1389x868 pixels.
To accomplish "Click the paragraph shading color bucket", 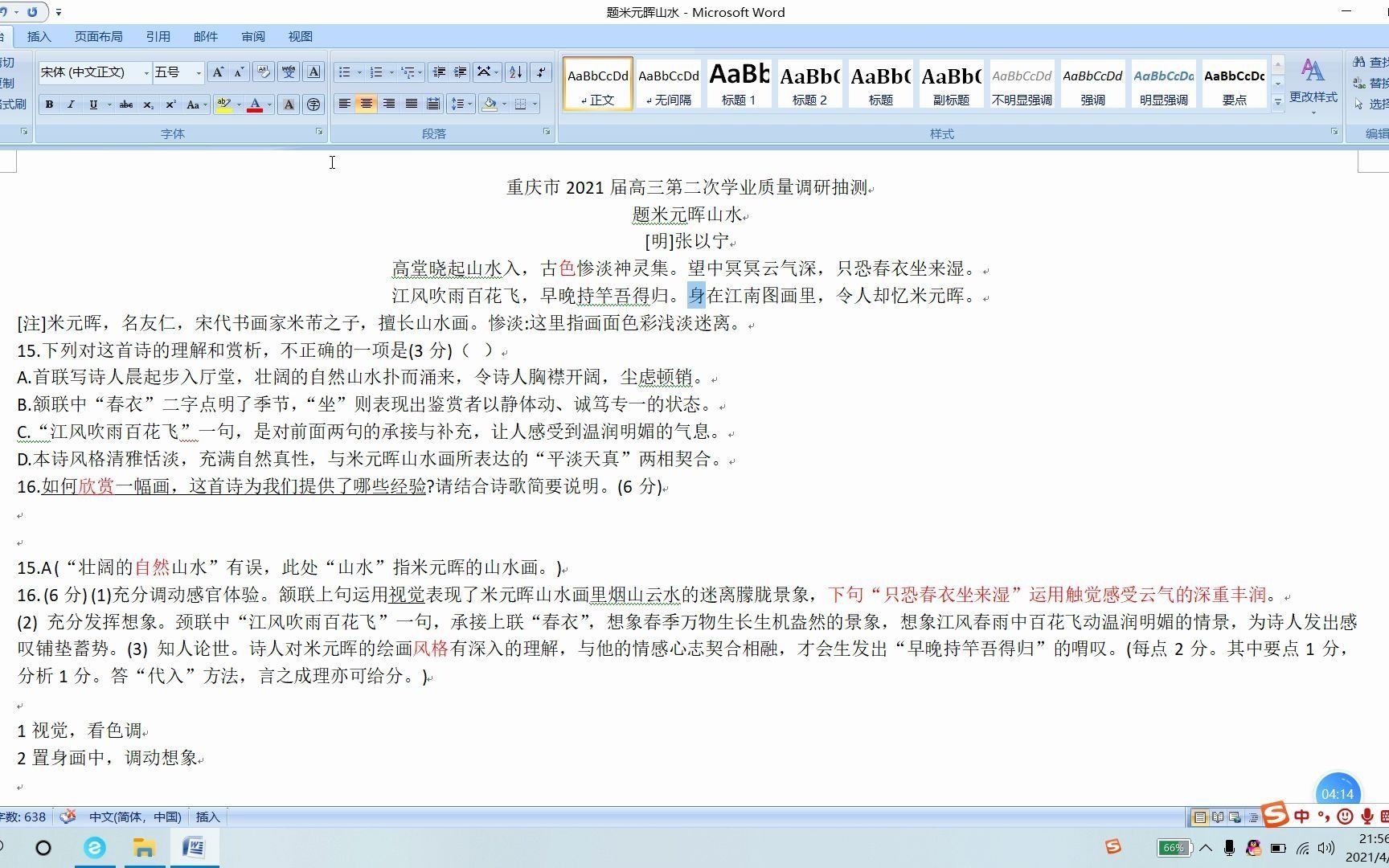I will tap(489, 104).
